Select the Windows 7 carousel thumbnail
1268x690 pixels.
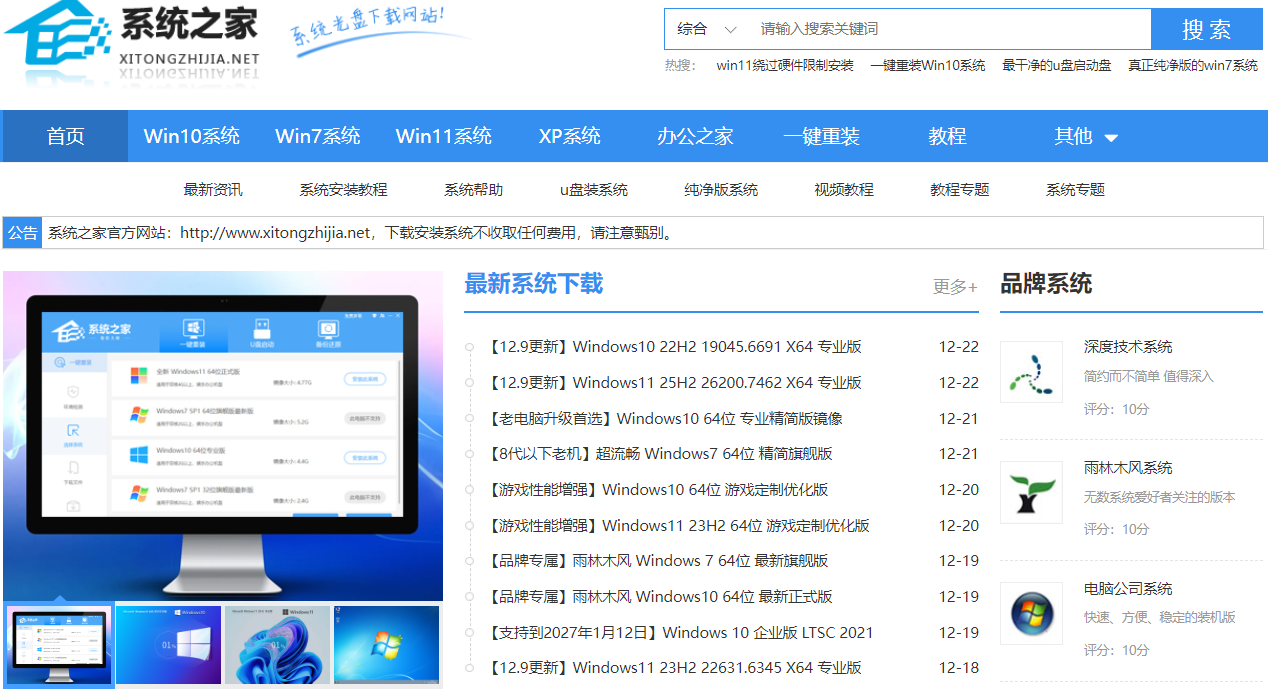(386, 645)
